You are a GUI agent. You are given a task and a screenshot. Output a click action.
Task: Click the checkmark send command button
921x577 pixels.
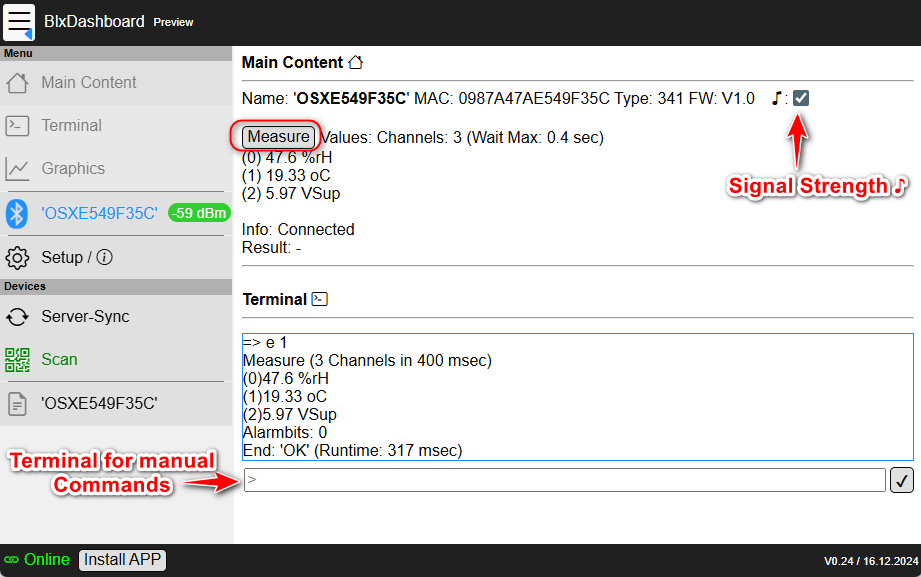(901, 481)
